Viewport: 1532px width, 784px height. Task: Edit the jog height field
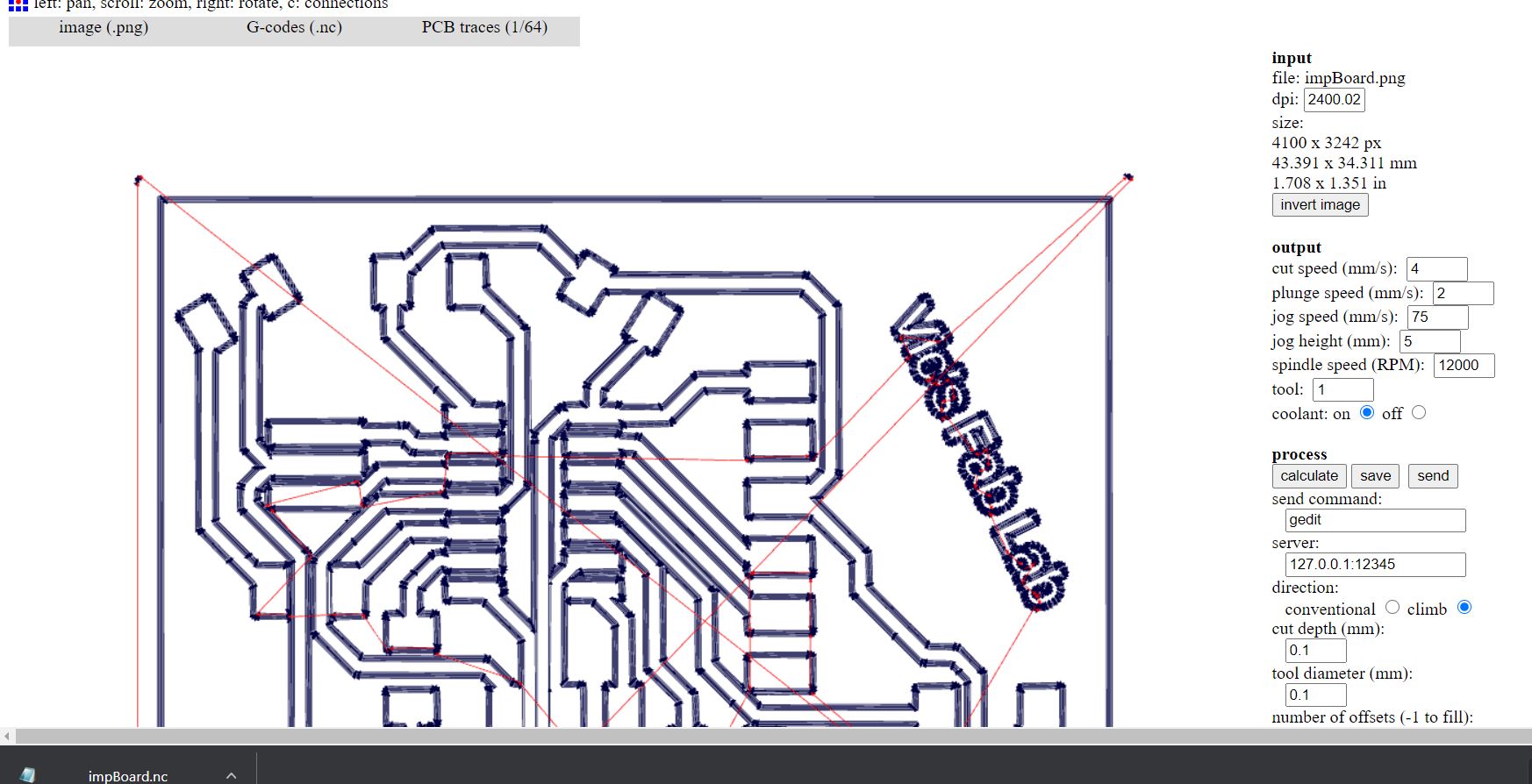pos(1429,342)
